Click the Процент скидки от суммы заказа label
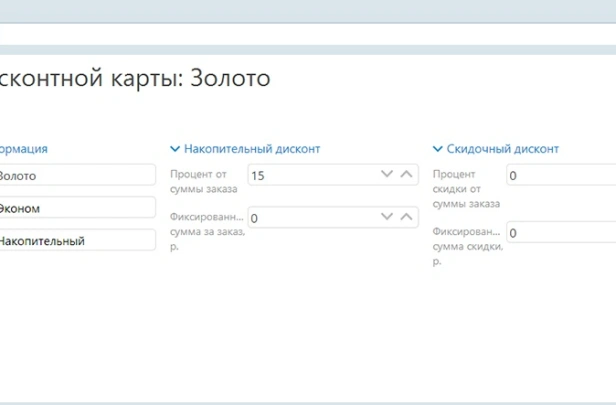The width and height of the screenshot is (616, 405). [x=466, y=188]
